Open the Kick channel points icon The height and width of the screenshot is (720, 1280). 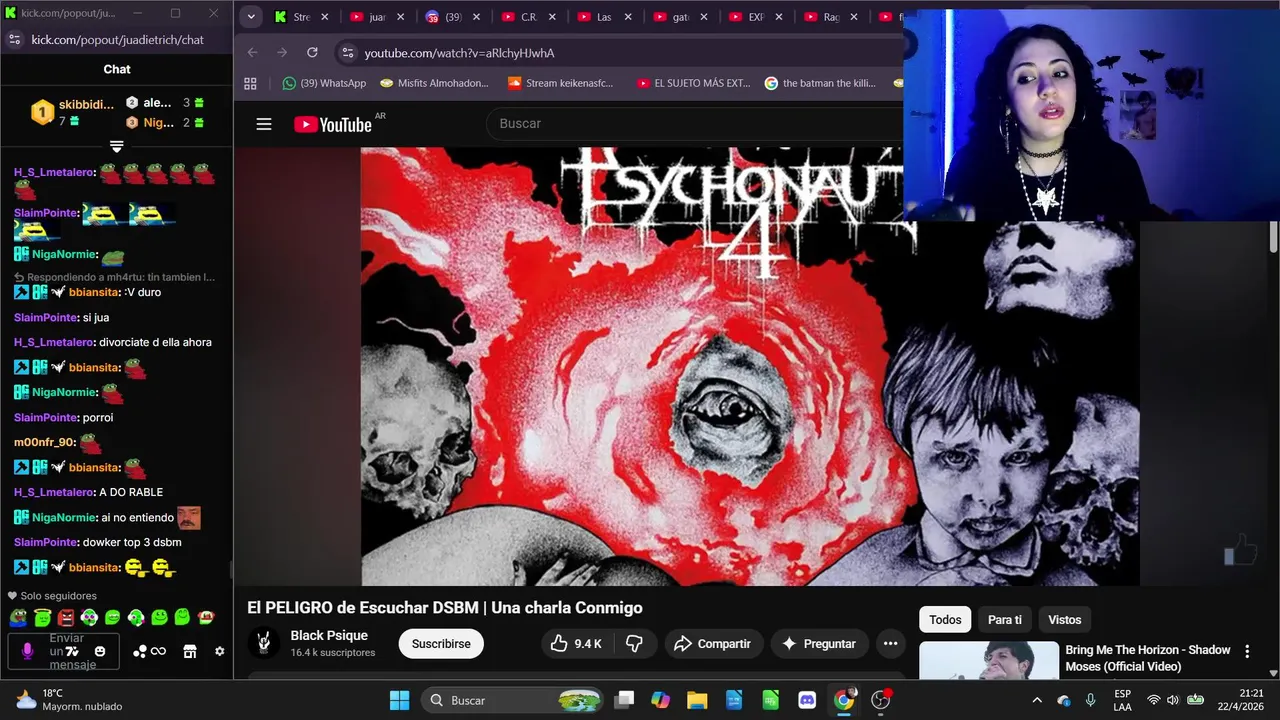(x=150, y=651)
